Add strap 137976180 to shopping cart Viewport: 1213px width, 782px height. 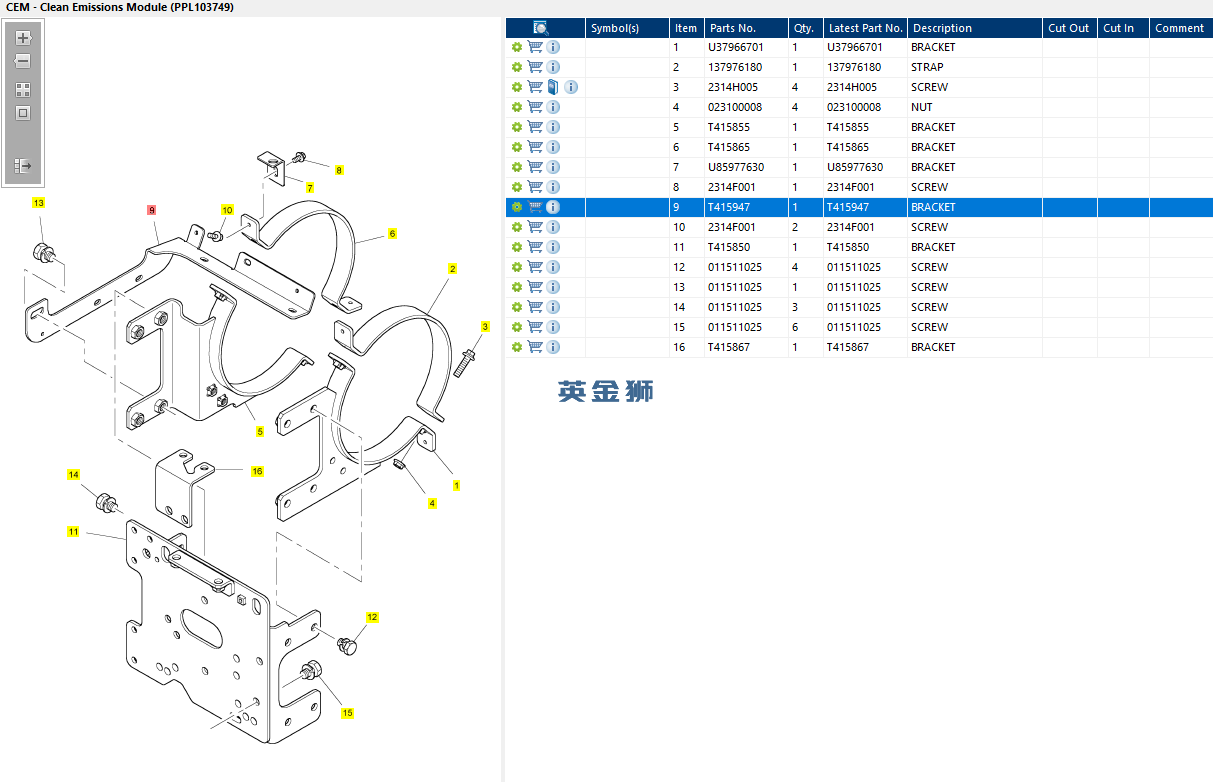coord(535,67)
